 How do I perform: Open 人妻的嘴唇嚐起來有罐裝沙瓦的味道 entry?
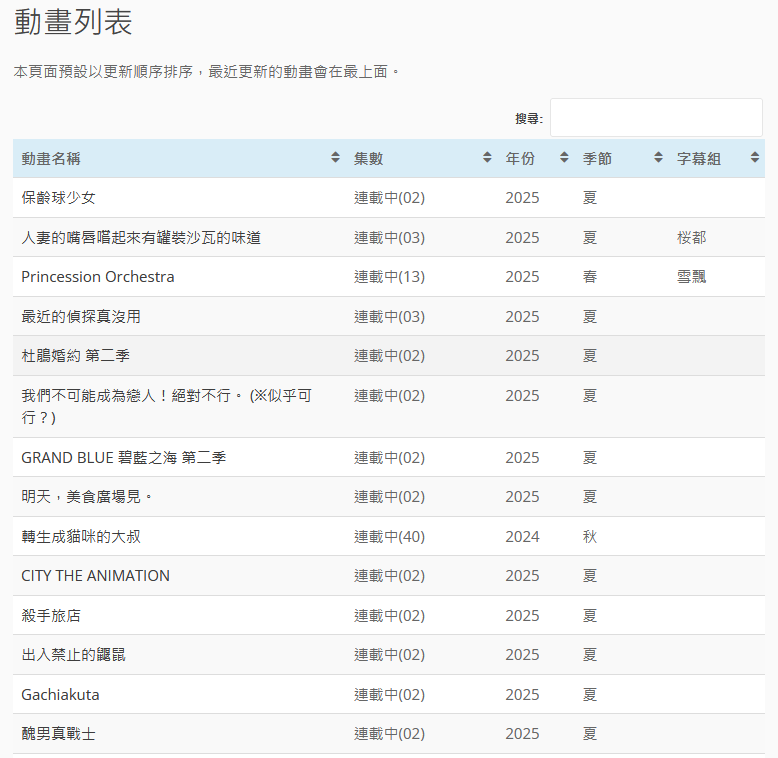coord(141,238)
